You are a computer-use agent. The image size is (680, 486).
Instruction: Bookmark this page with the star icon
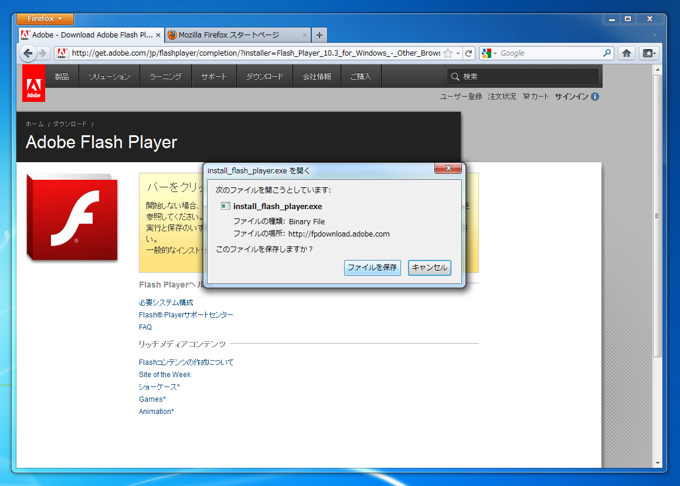tap(448, 53)
